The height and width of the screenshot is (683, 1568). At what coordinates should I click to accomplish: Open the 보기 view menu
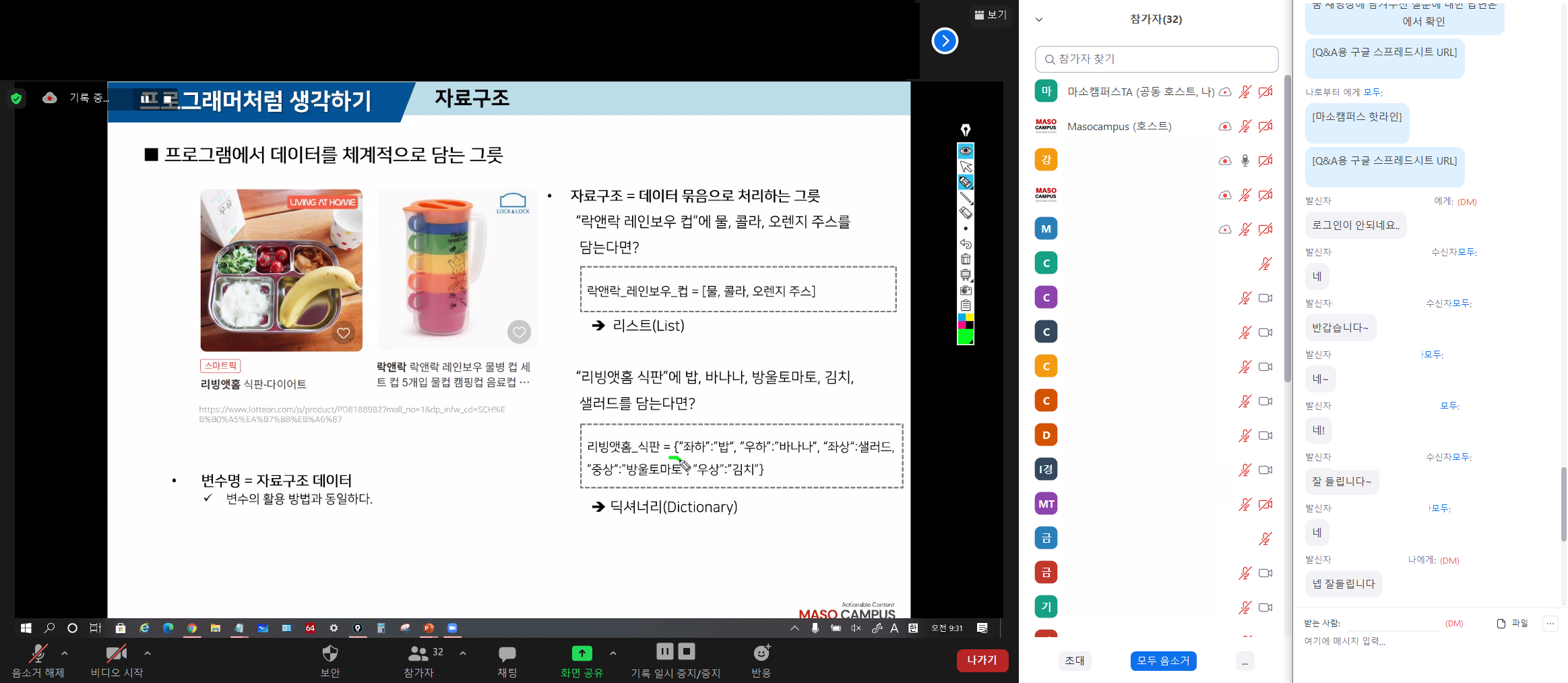(990, 15)
